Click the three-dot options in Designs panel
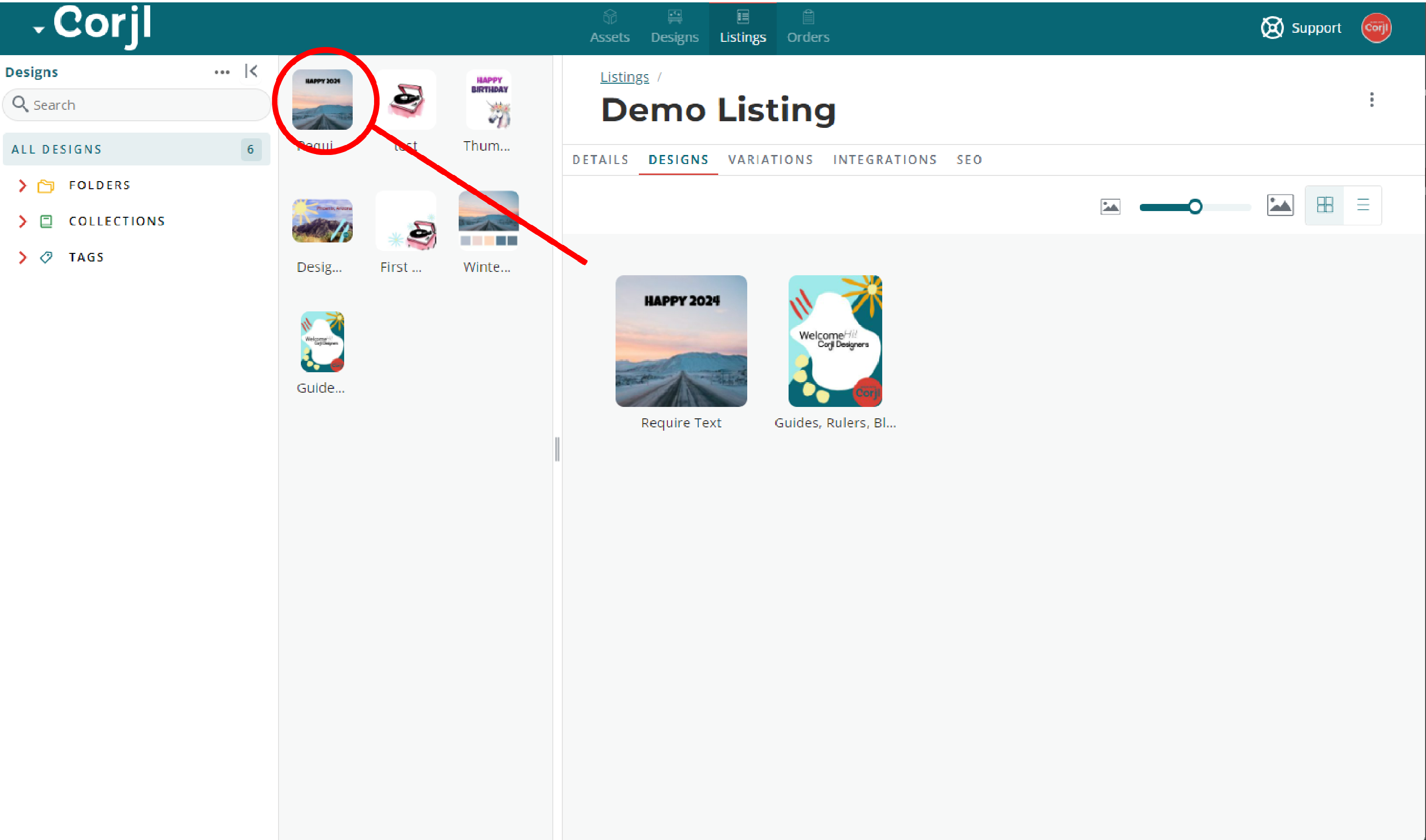Image resolution: width=1426 pixels, height=840 pixels. (x=222, y=71)
